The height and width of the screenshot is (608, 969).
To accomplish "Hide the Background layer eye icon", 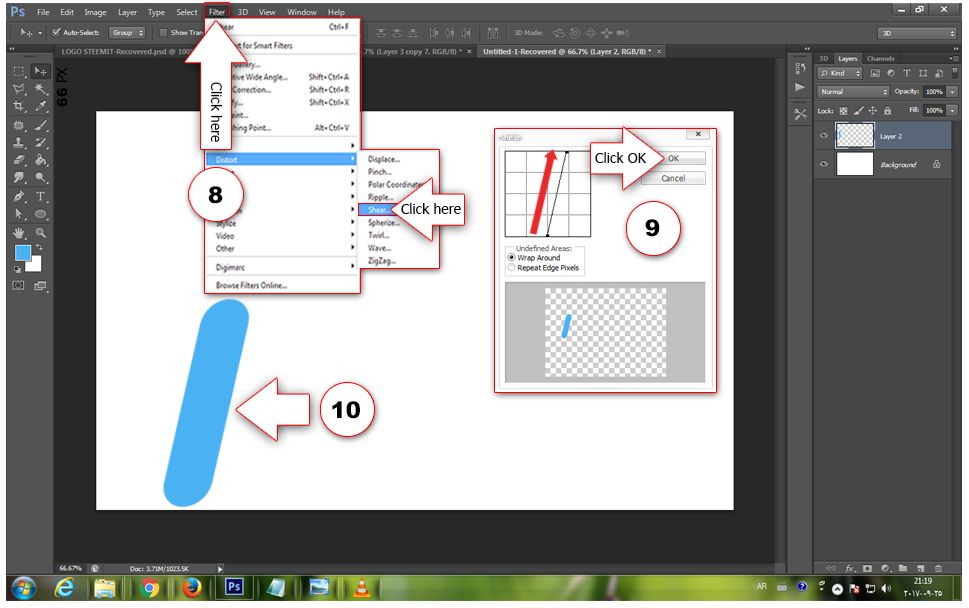I will pos(824,164).
